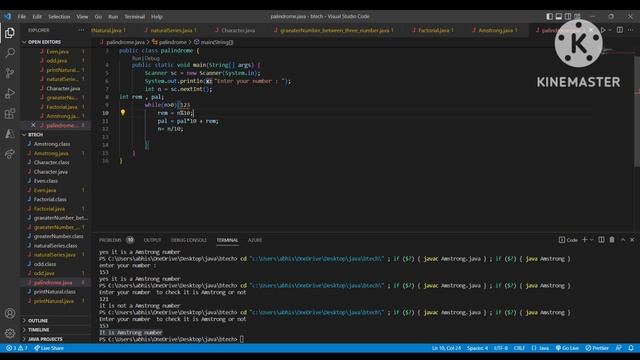Open notifications bell in status bar
Viewport: 640px width, 360px height.
631,348
